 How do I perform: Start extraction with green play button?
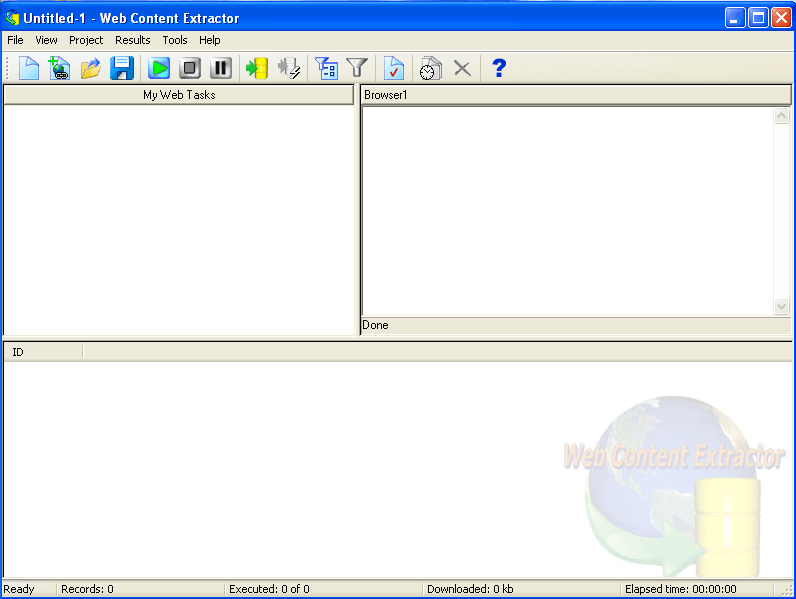click(159, 68)
